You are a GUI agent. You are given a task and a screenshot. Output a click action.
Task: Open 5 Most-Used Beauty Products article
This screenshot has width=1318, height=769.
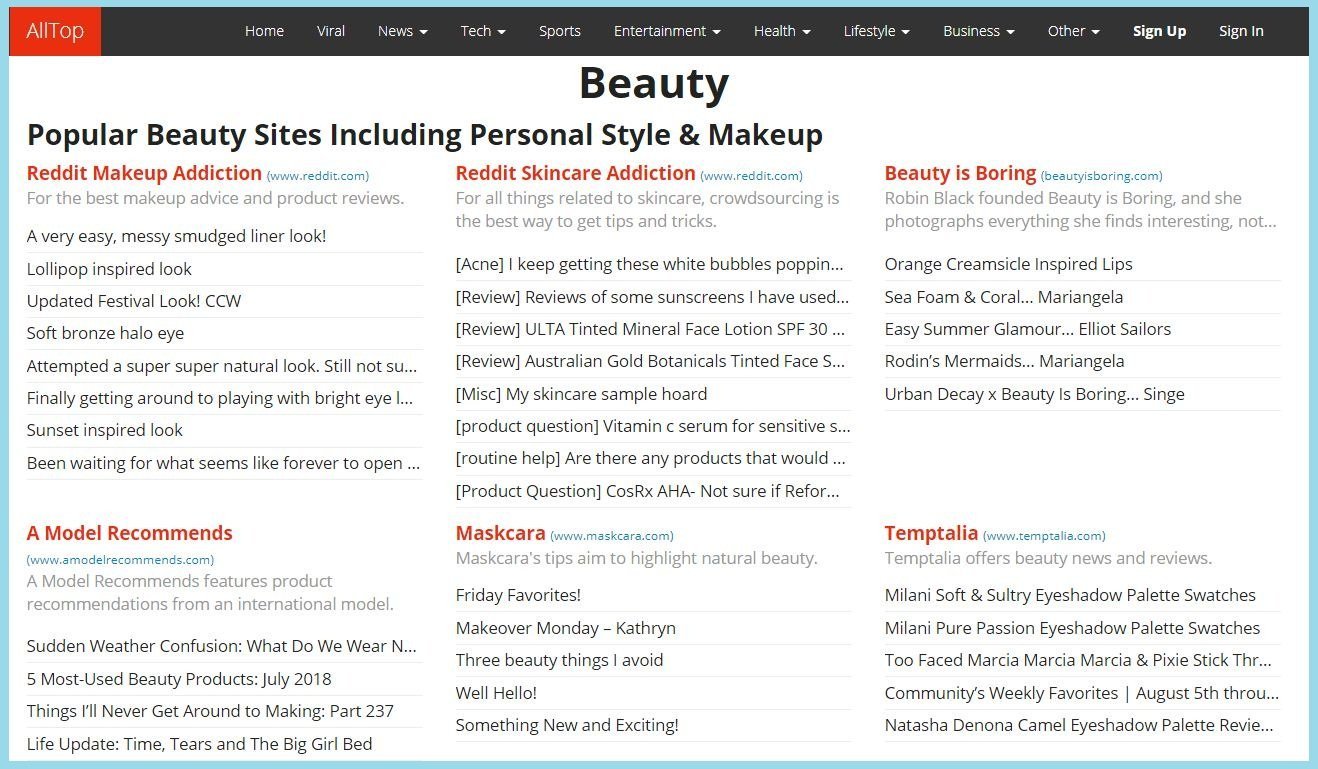coord(178,678)
